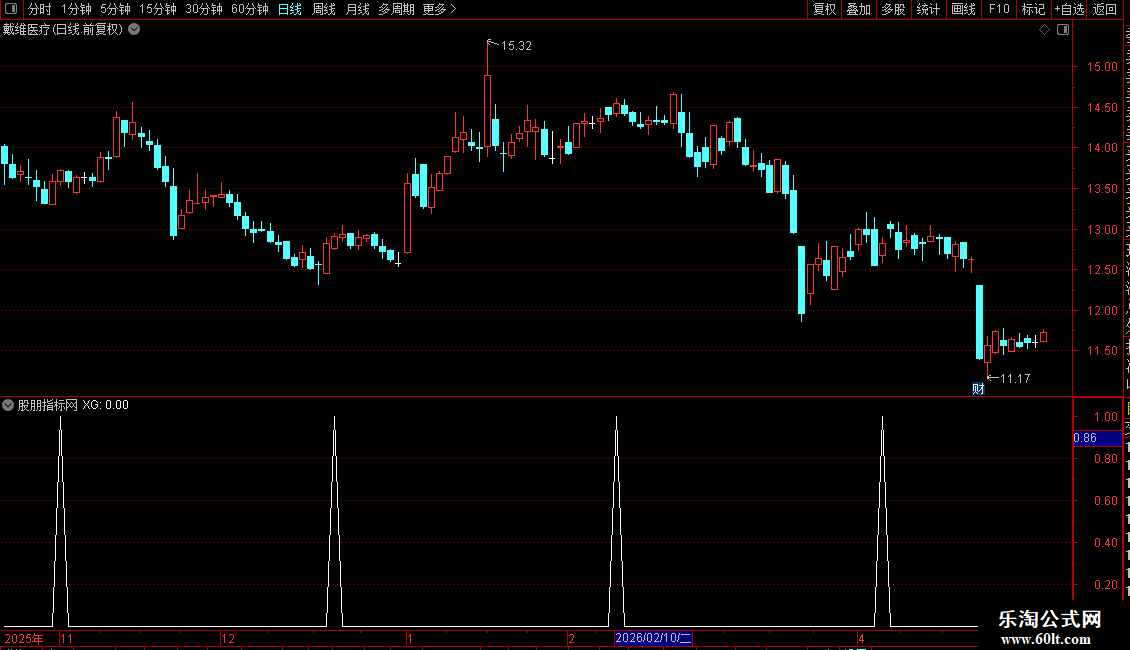Image resolution: width=1130 pixels, height=650 pixels.
Task: Expand the 更多 periods menu
Action: (439, 9)
